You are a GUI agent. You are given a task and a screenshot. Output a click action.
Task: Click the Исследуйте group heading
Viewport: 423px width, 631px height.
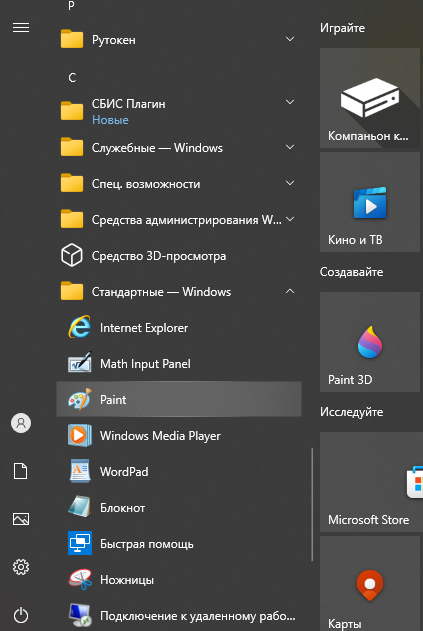351,412
